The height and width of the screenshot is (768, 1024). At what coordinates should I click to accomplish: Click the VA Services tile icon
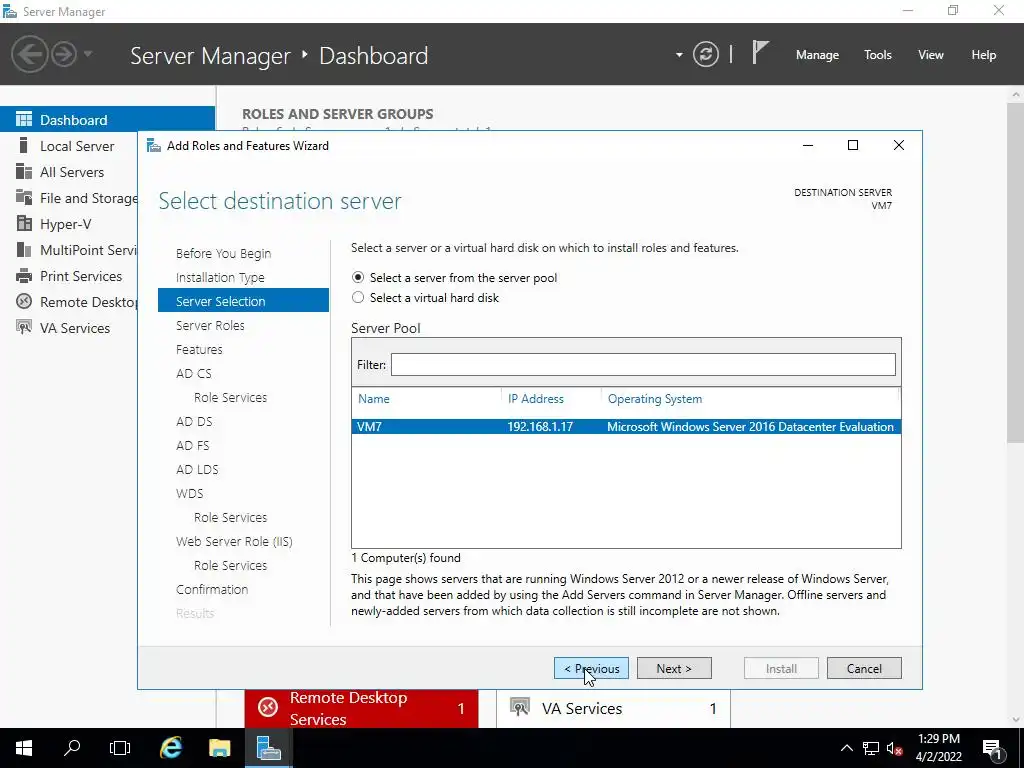pyautogui.click(x=519, y=708)
